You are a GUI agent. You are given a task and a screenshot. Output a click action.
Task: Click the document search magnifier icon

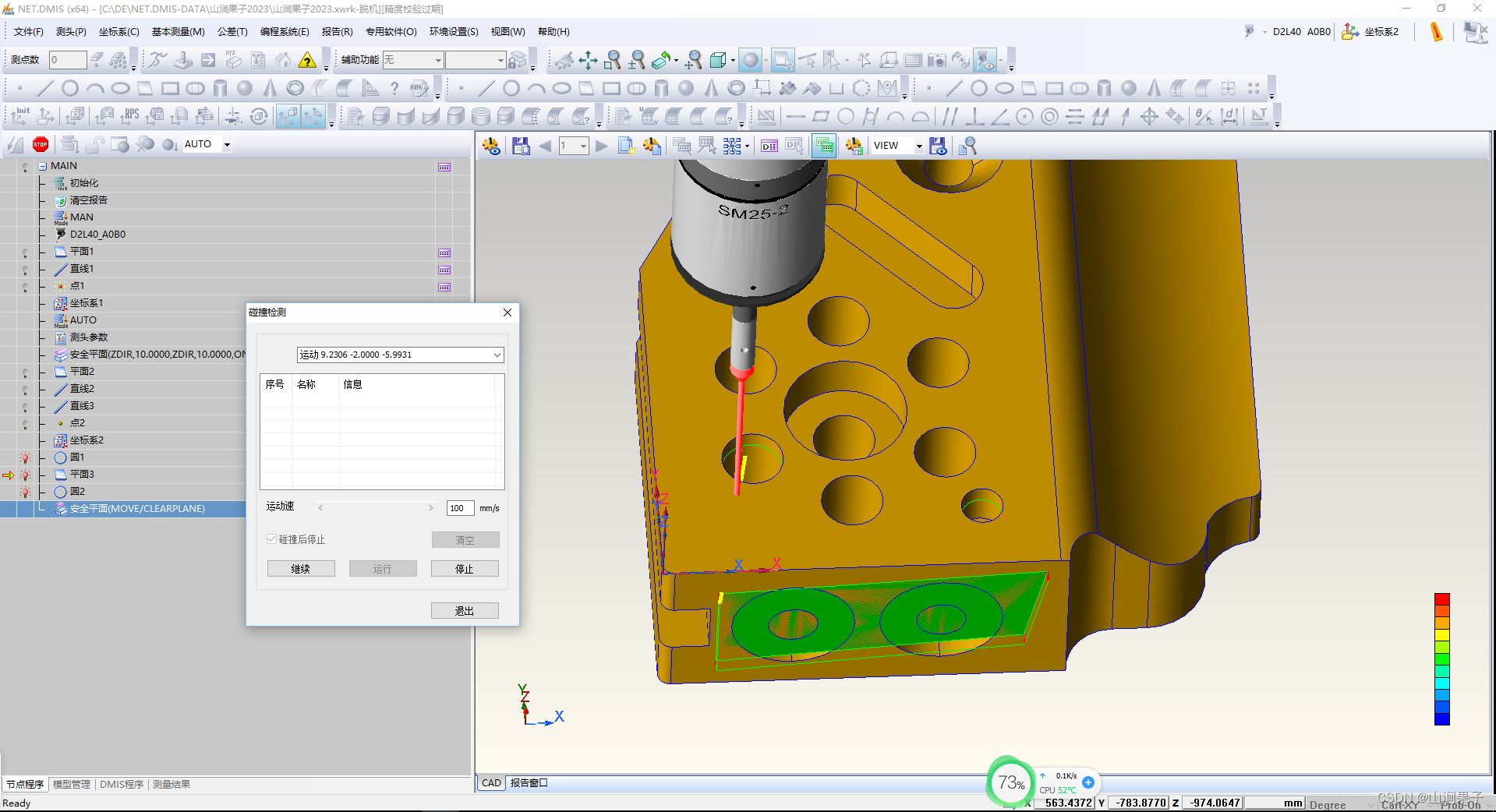(967, 146)
